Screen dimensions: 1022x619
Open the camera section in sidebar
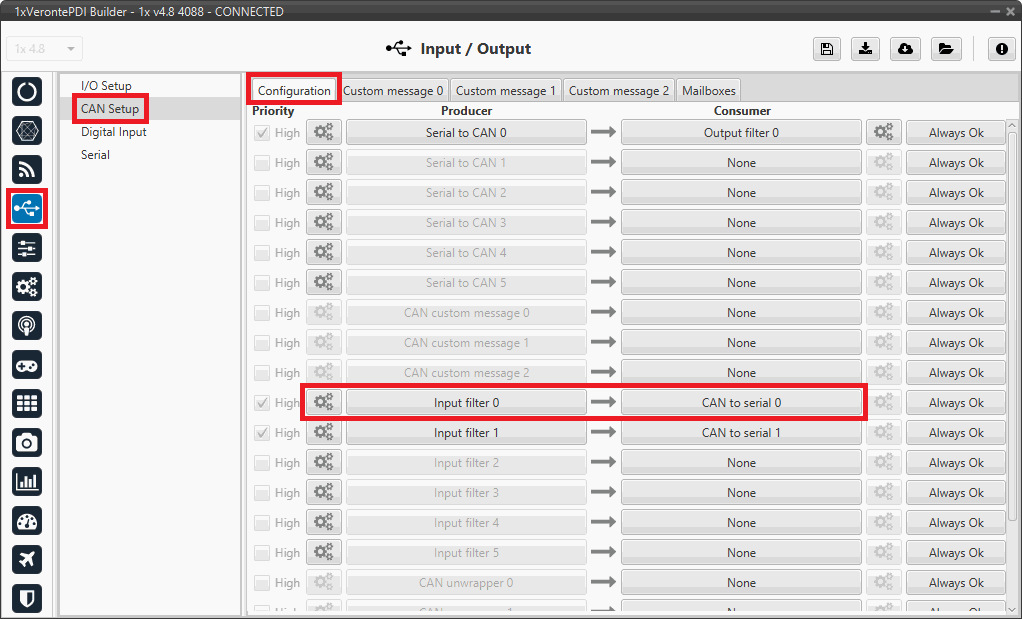27,442
